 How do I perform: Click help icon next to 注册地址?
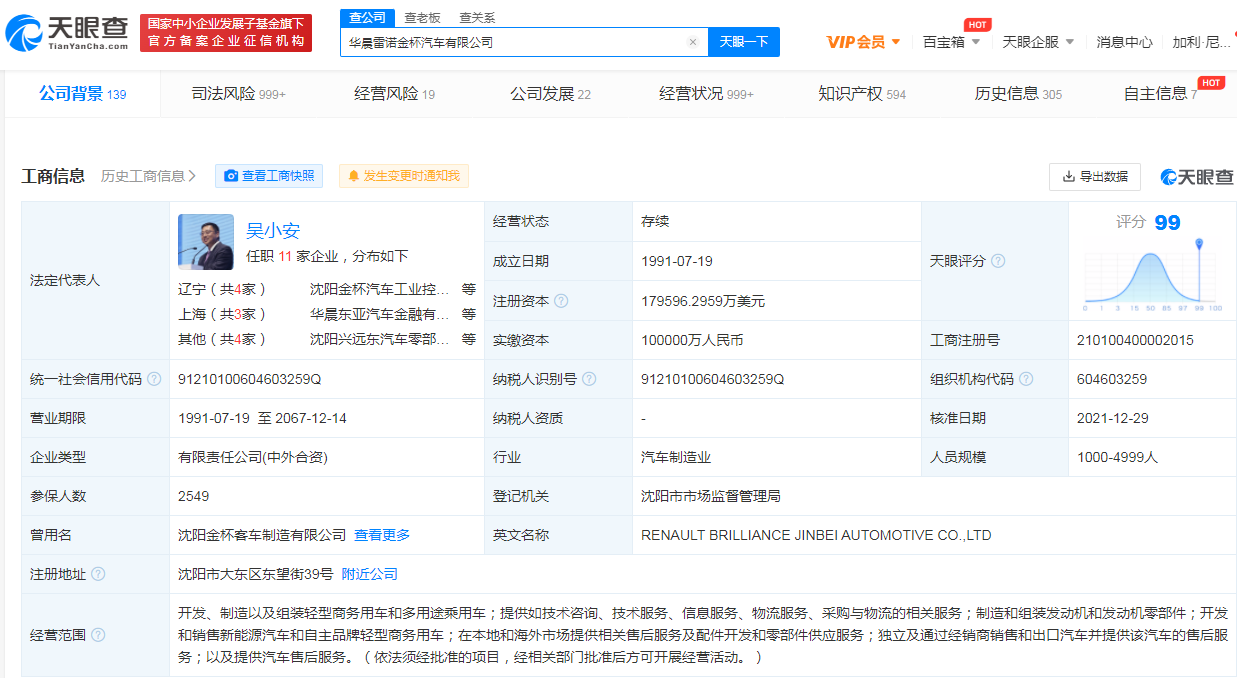98,574
